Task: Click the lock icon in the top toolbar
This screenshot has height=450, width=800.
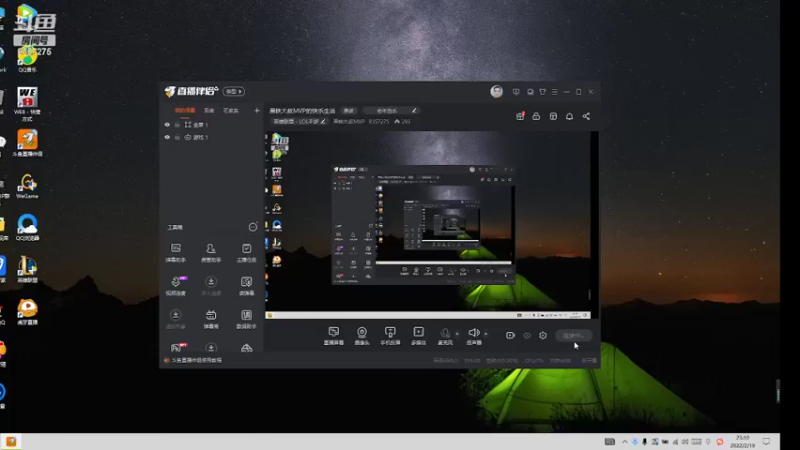Action: (x=536, y=116)
